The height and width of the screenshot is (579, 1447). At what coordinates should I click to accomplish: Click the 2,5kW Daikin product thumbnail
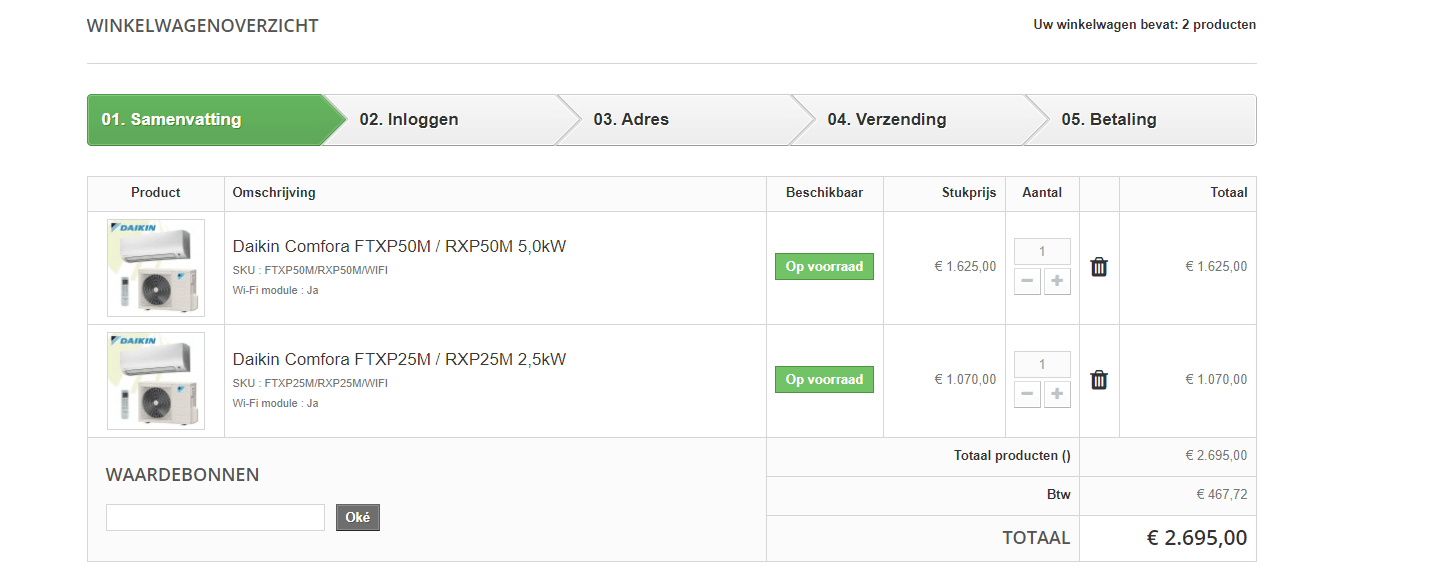[x=156, y=381]
